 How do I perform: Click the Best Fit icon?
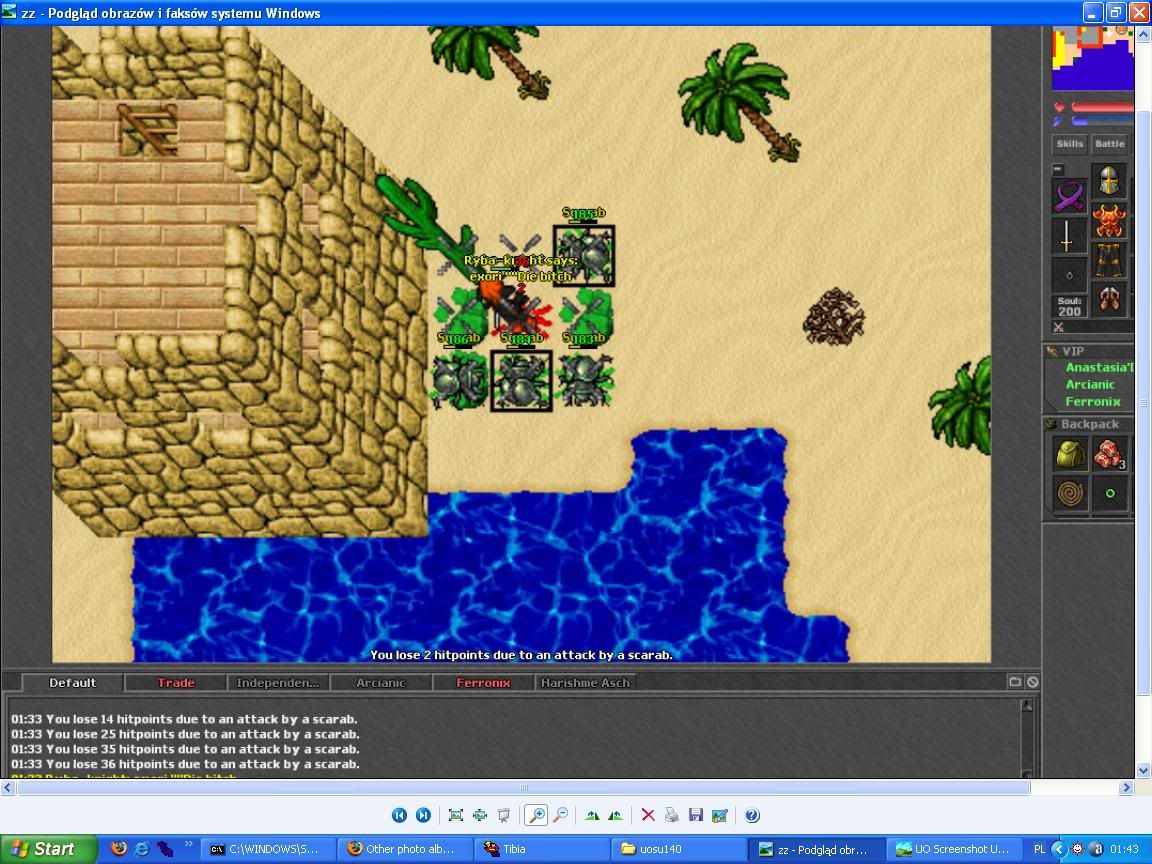(456, 815)
